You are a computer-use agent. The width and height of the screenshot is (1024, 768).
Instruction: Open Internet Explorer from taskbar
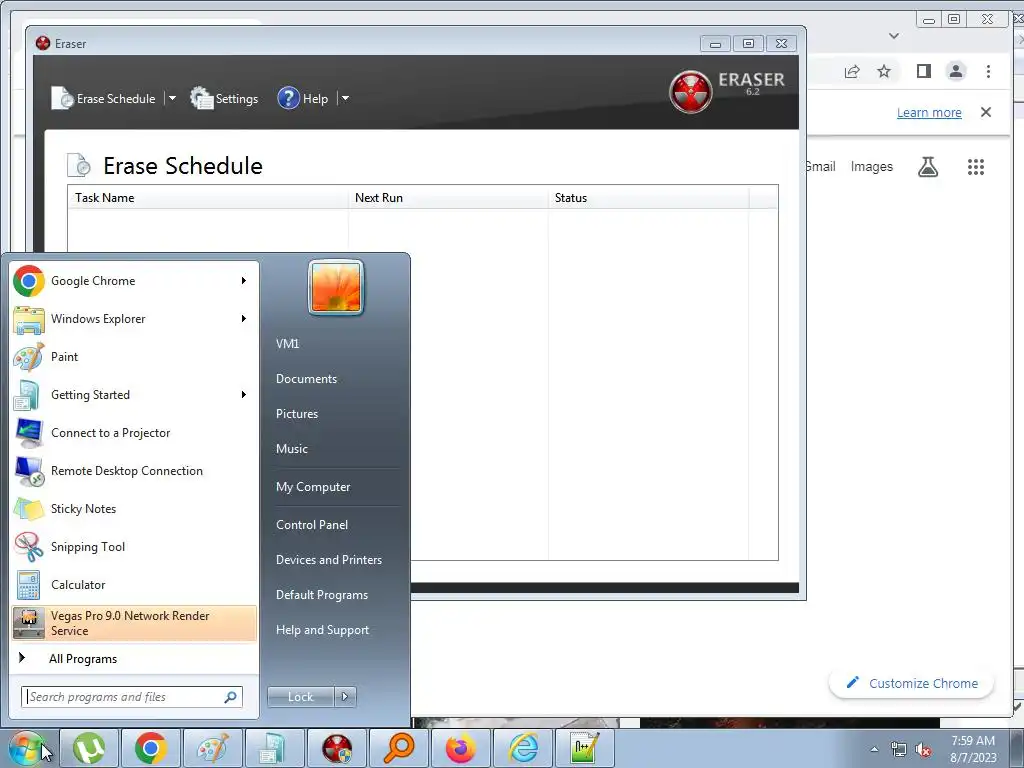tap(523, 748)
